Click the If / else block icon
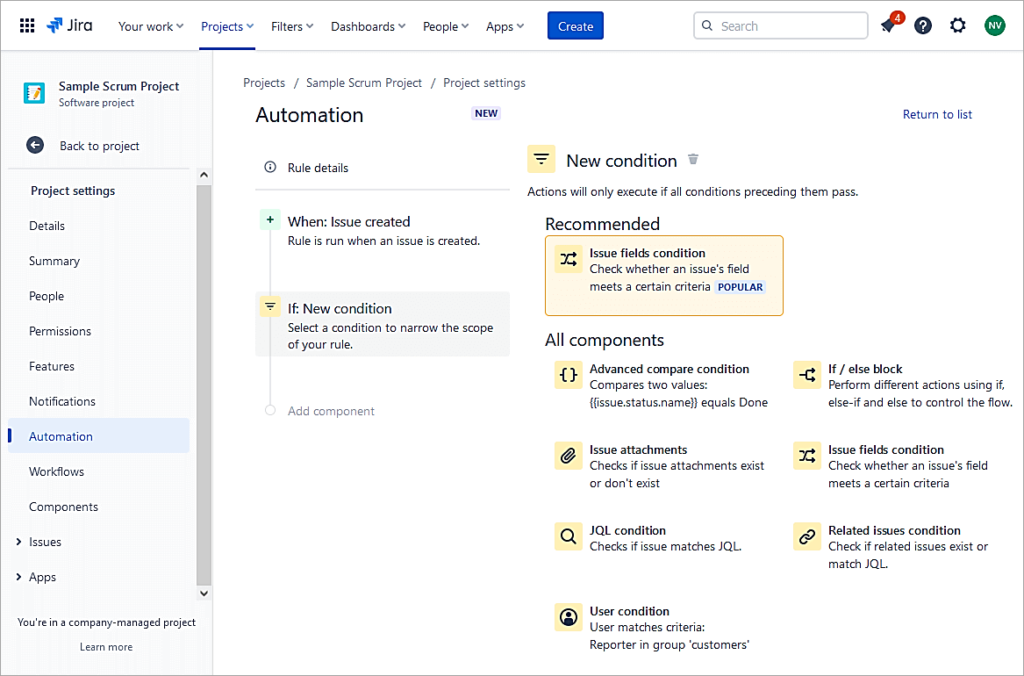This screenshot has height=676, width=1024. (x=807, y=374)
